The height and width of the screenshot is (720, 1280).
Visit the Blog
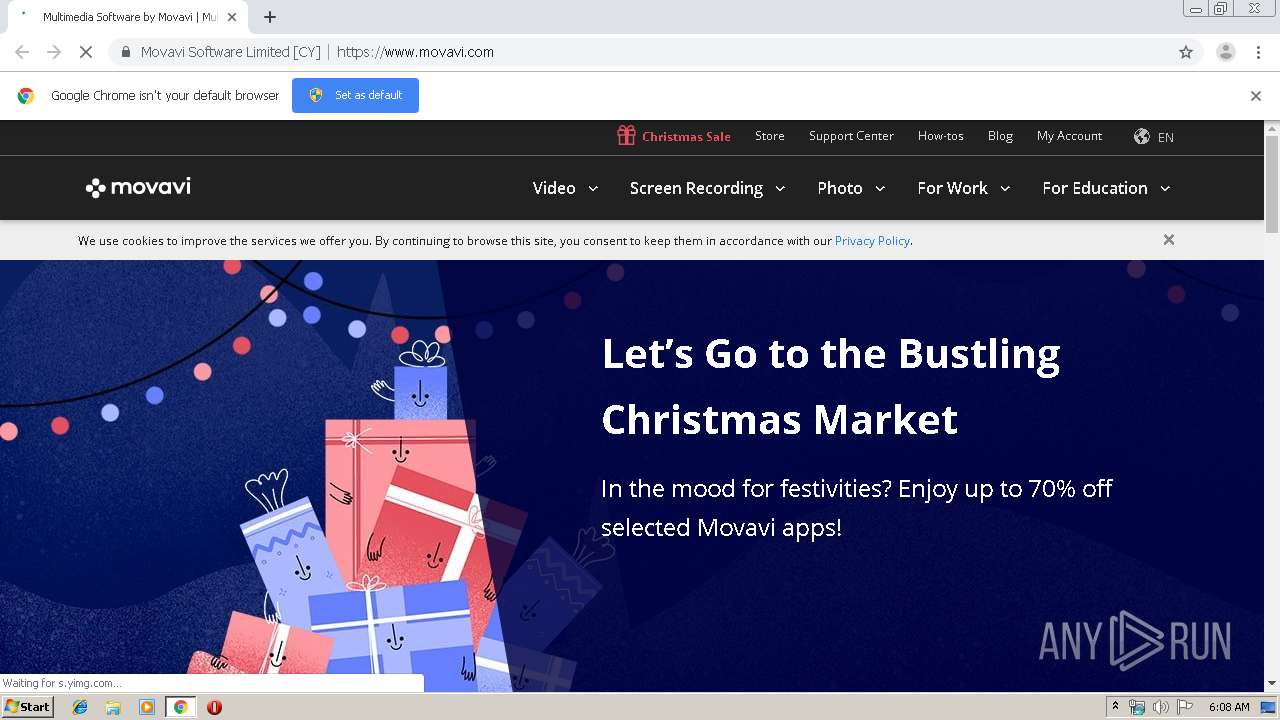pos(1000,136)
